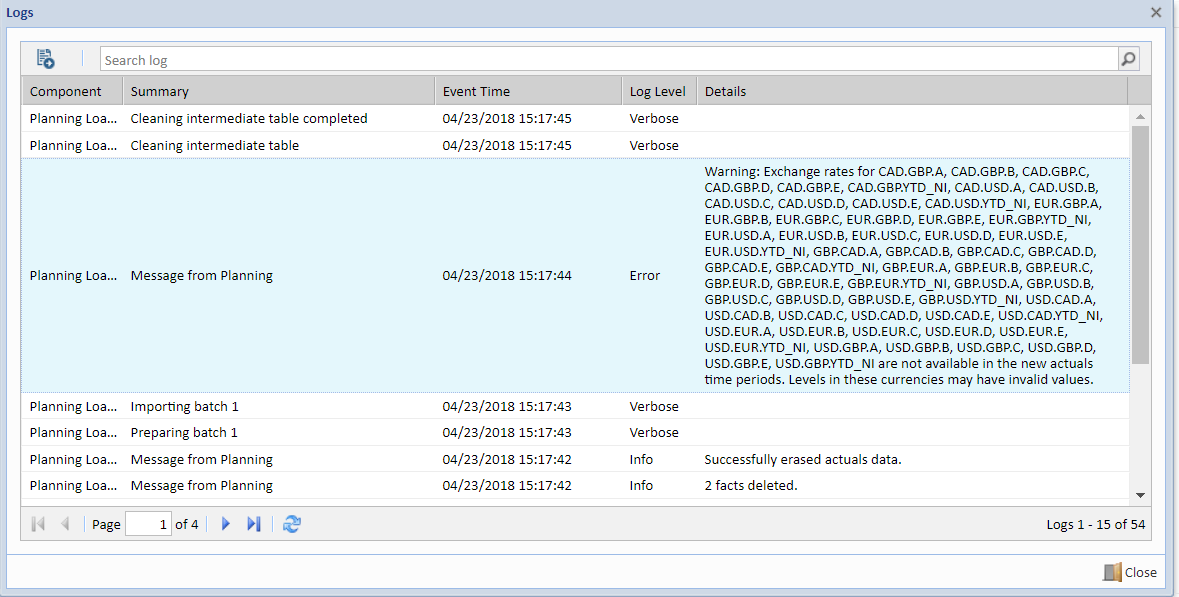Select the 'Preparing batch 1' row
Image resolution: width=1179 pixels, height=597 pixels.
point(575,432)
